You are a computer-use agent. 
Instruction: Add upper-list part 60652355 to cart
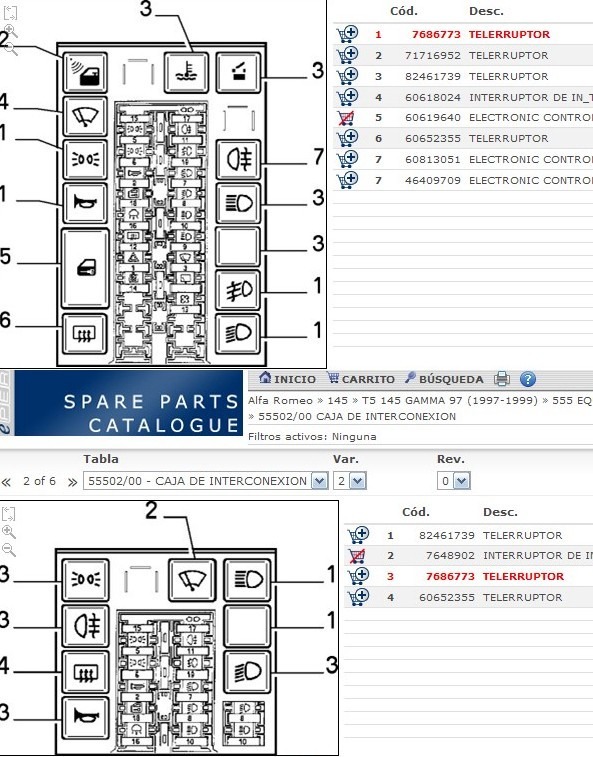coord(347,138)
